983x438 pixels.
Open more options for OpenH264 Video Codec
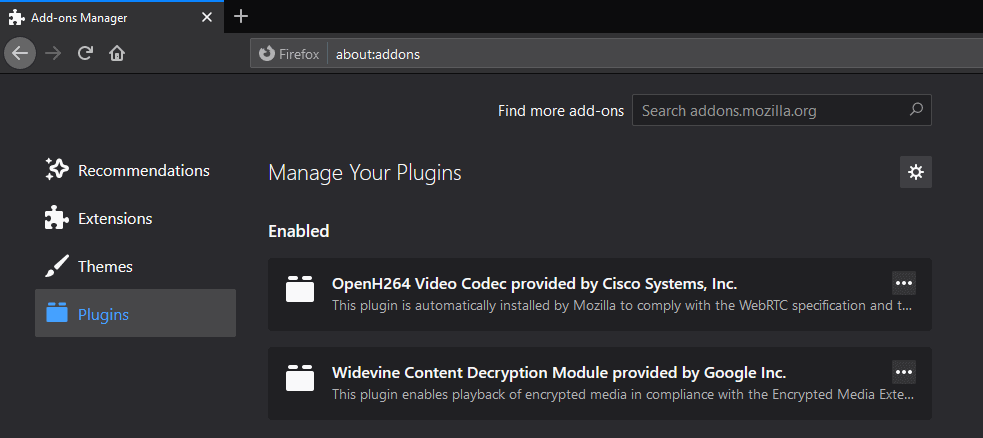pos(904,283)
